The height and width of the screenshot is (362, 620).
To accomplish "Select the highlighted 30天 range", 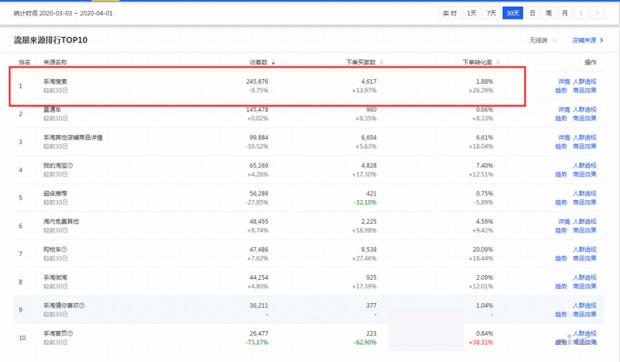I will point(513,13).
